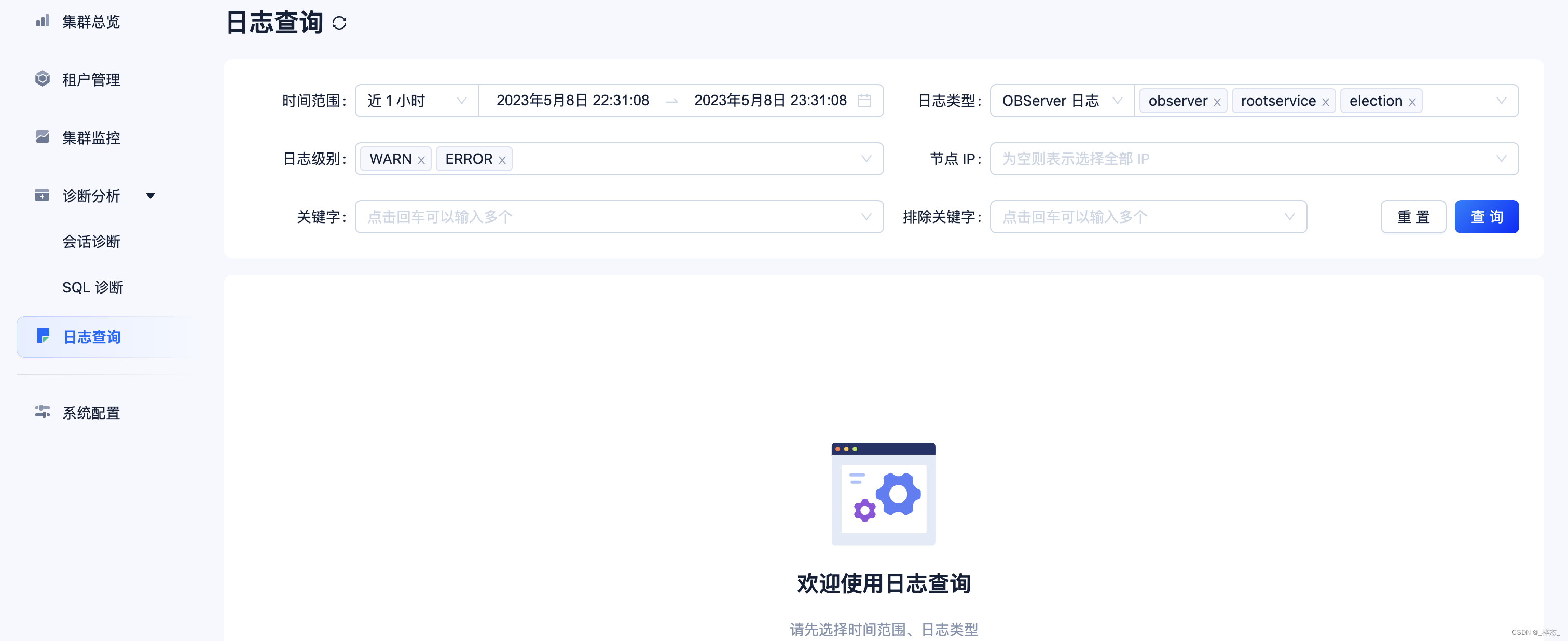Viewport: 1568px width, 641px height.
Task: Remove the election tag
Action: pos(1412,102)
